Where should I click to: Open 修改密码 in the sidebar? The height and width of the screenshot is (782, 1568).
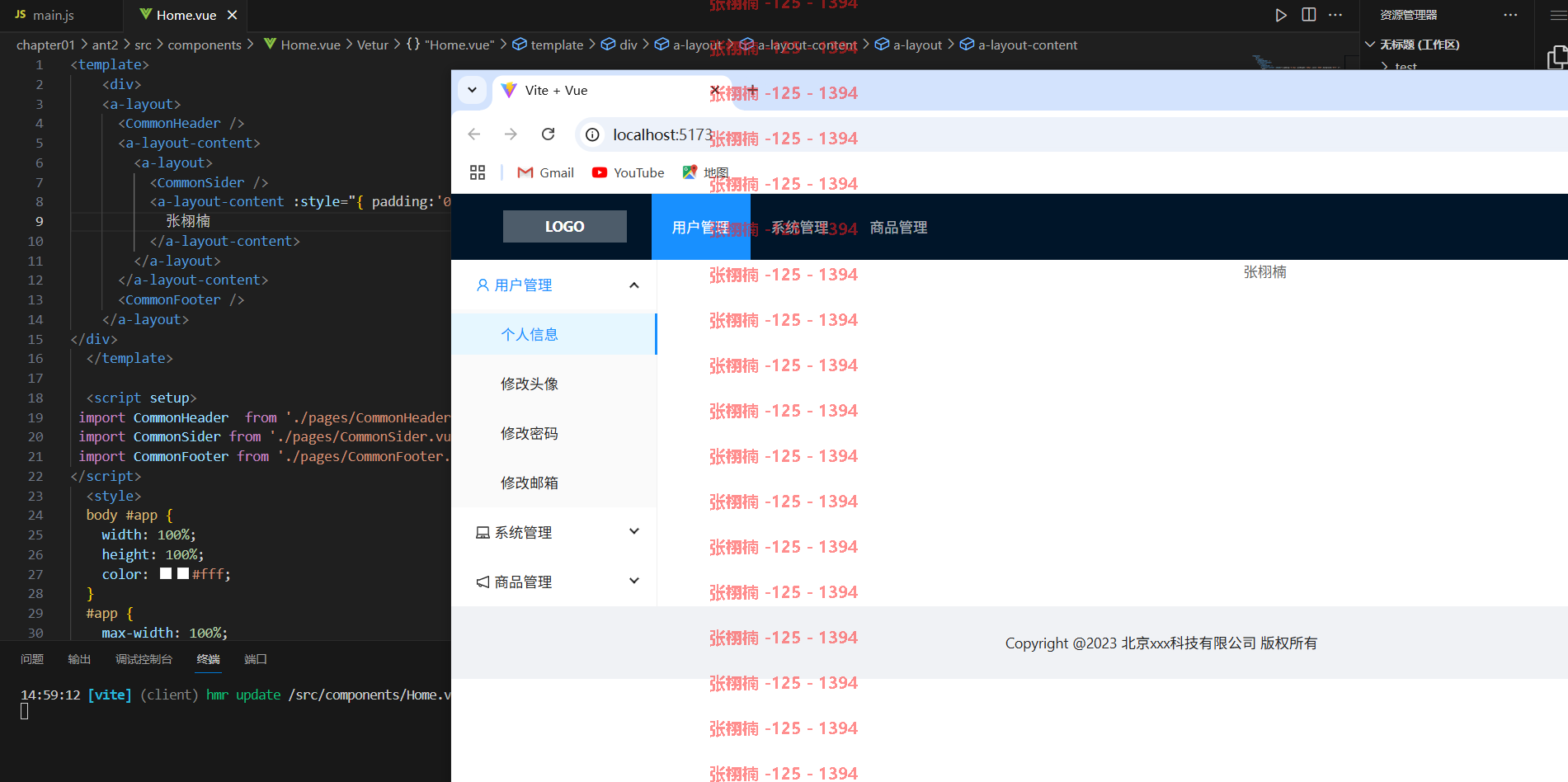(x=553, y=433)
